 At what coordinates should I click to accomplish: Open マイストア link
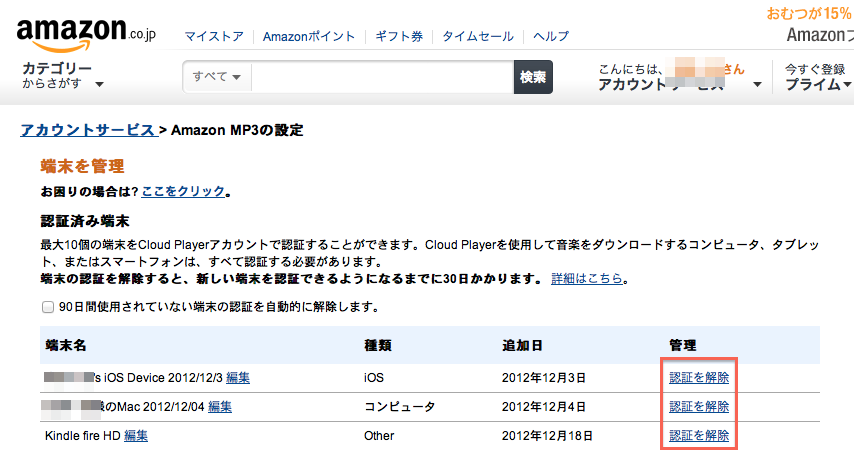tap(214, 37)
